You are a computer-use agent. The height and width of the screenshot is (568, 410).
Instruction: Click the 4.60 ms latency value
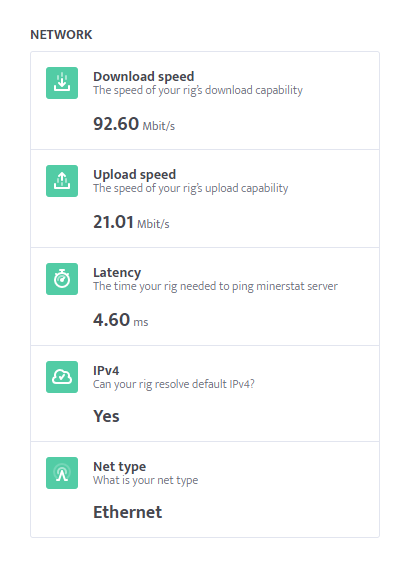121,320
